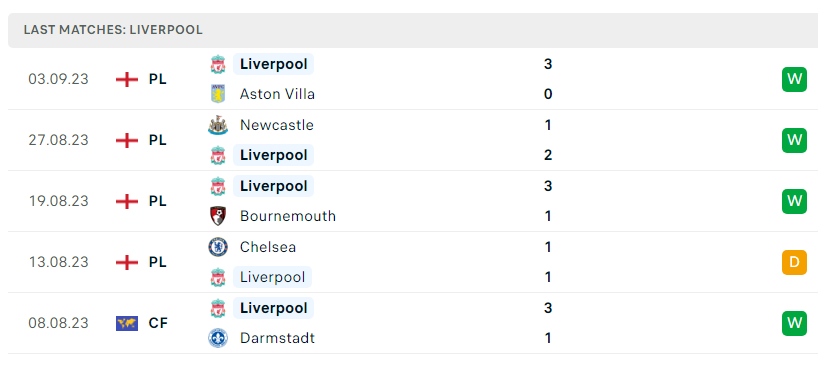Open the Darmstadt team link
The width and height of the screenshot is (818, 366).
point(278,338)
